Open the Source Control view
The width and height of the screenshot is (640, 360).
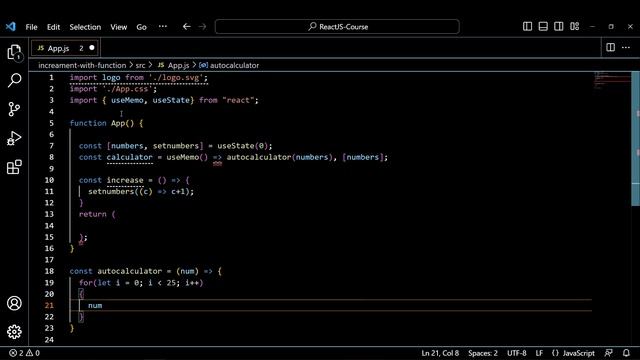click(x=14, y=109)
